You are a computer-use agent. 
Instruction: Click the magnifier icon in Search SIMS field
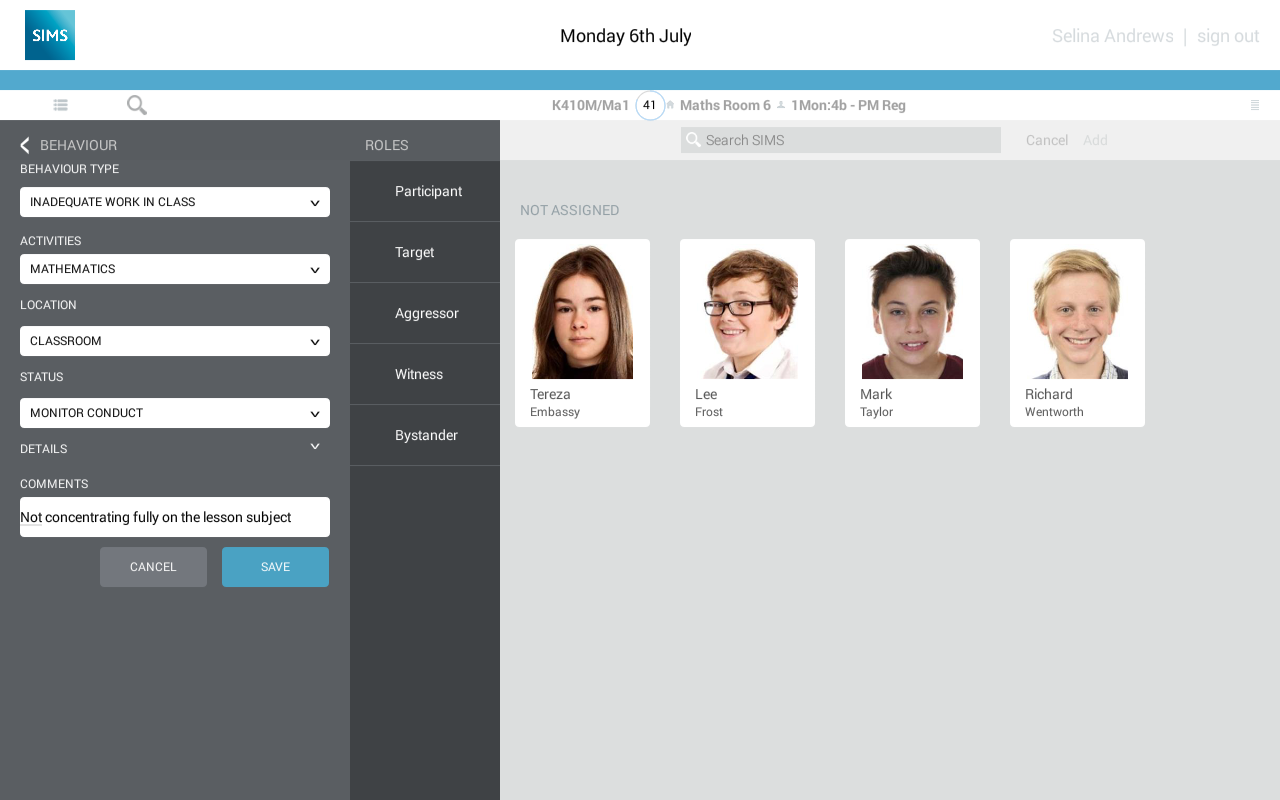point(693,140)
